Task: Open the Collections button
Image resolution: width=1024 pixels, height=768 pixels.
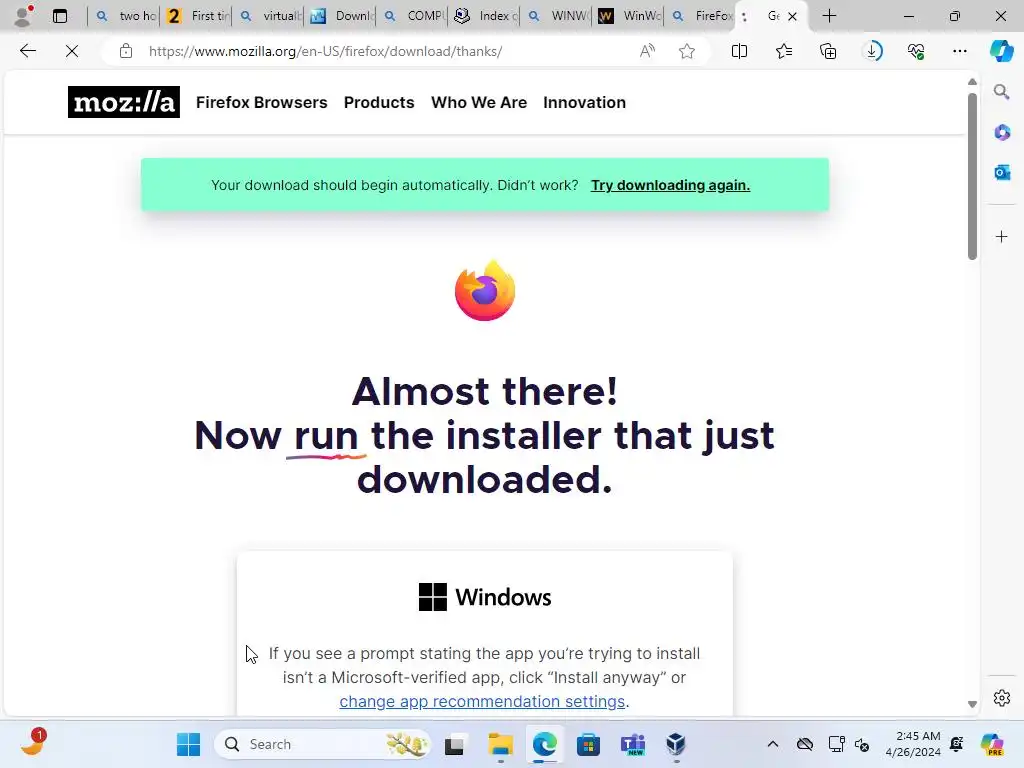Action: click(828, 51)
